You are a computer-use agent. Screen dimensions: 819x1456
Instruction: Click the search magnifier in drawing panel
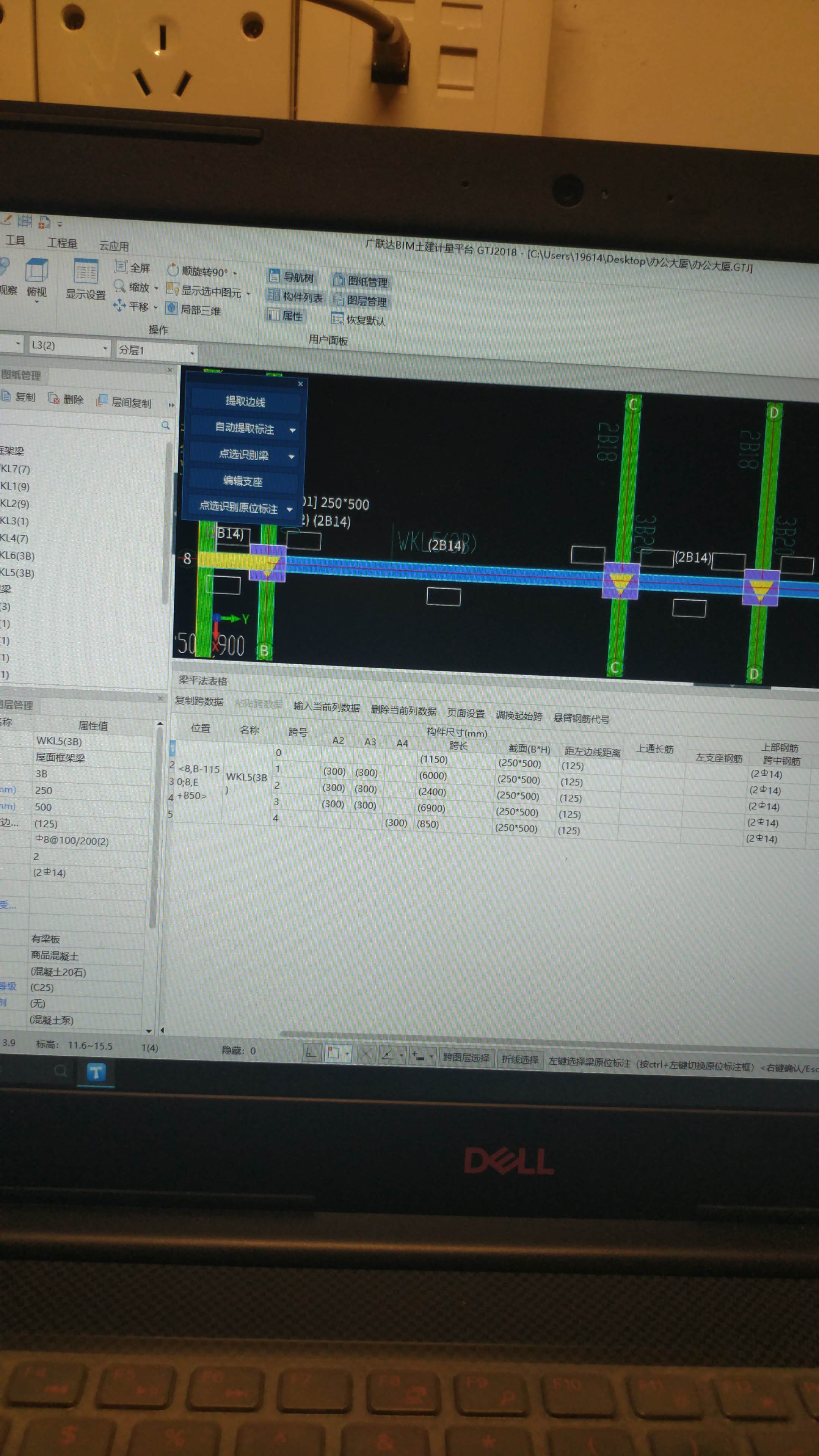point(166,425)
